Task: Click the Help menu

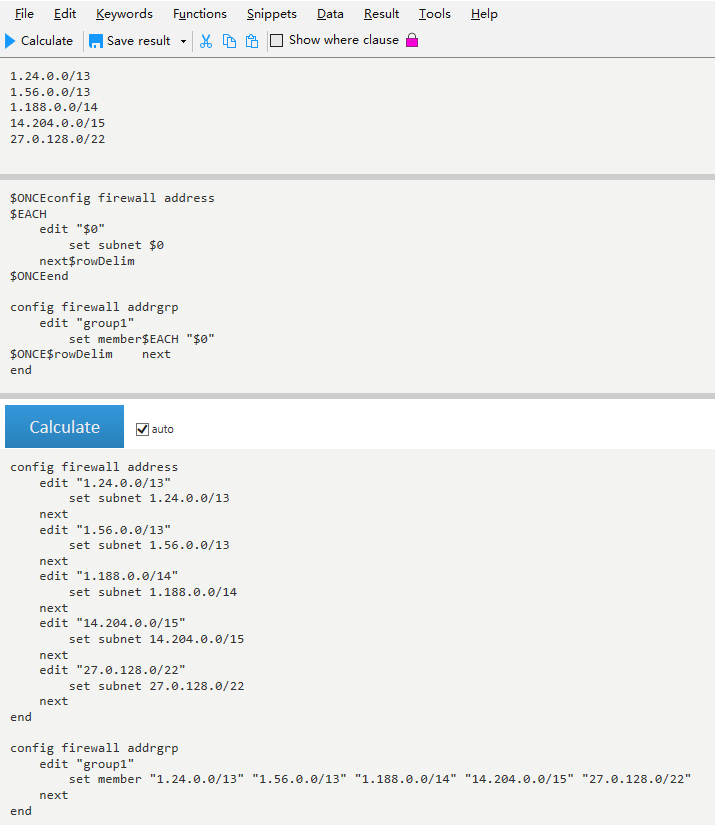Action: pos(484,14)
